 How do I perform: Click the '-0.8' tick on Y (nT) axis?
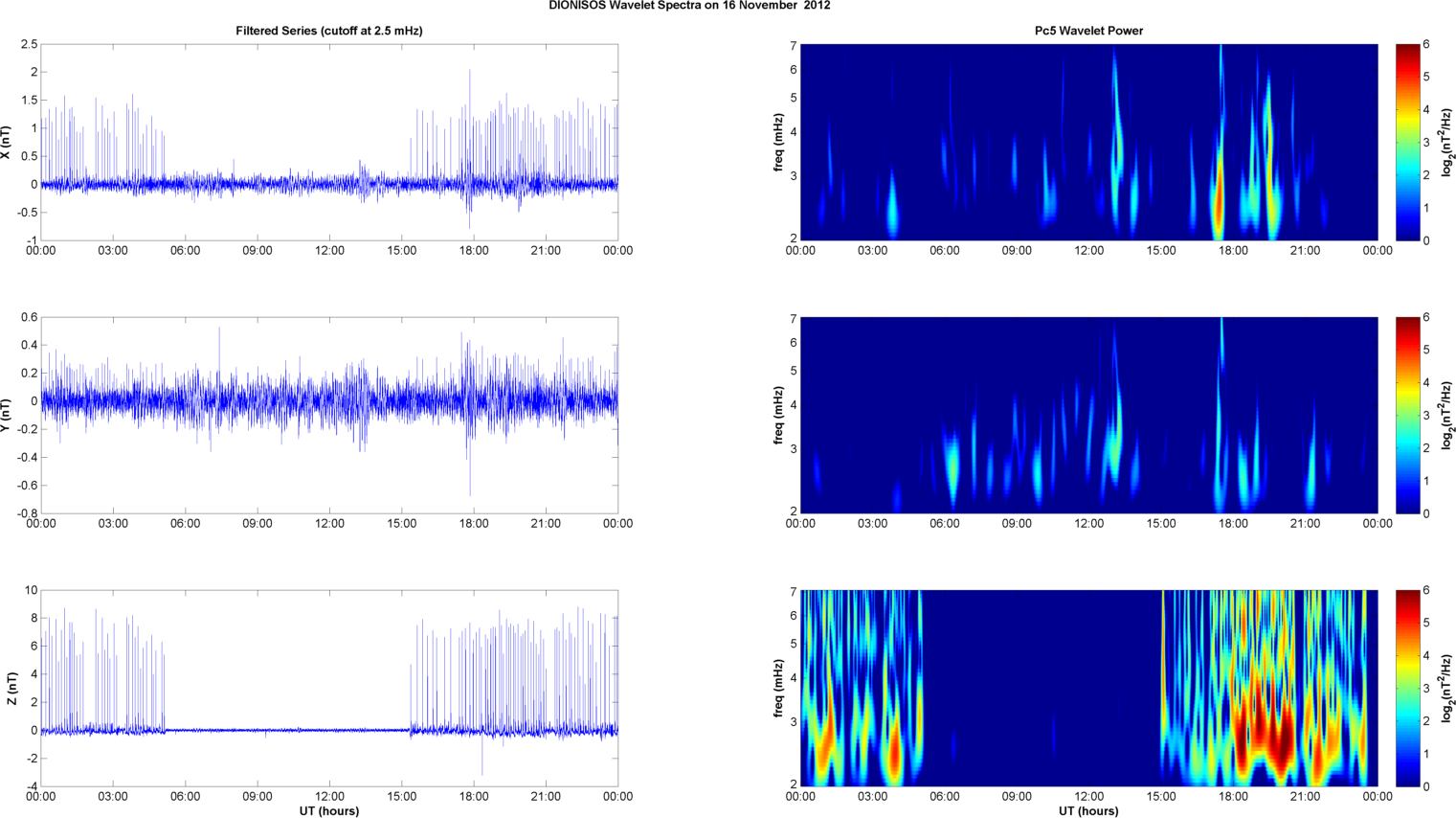coord(27,513)
